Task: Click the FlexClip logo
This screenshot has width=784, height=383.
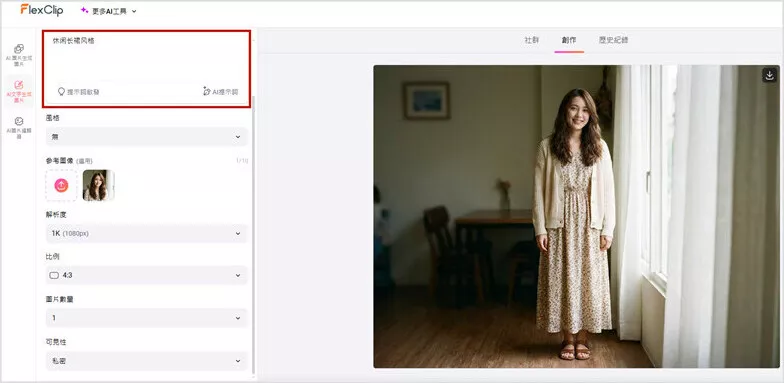Action: click(x=42, y=10)
